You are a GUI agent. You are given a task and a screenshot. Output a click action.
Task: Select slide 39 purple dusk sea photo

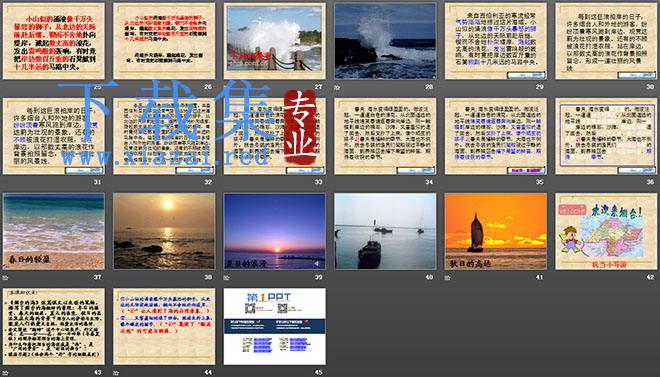(275, 231)
